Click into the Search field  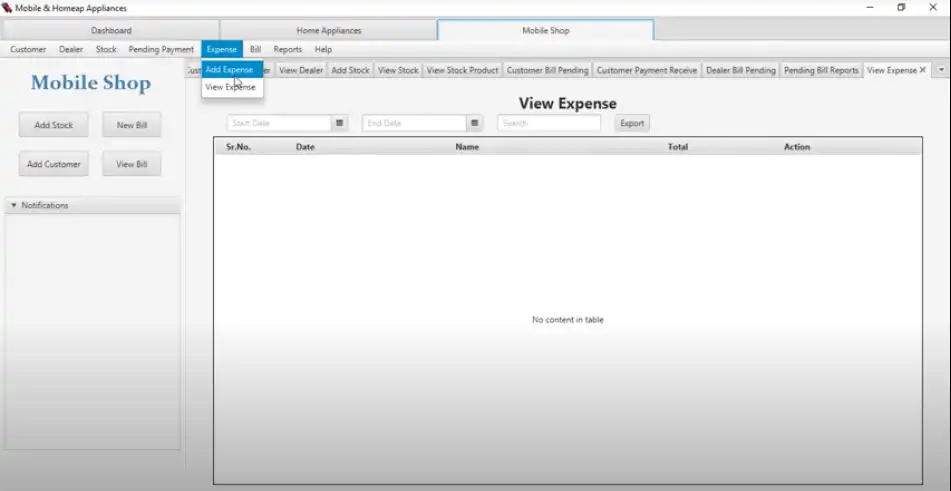click(x=548, y=123)
